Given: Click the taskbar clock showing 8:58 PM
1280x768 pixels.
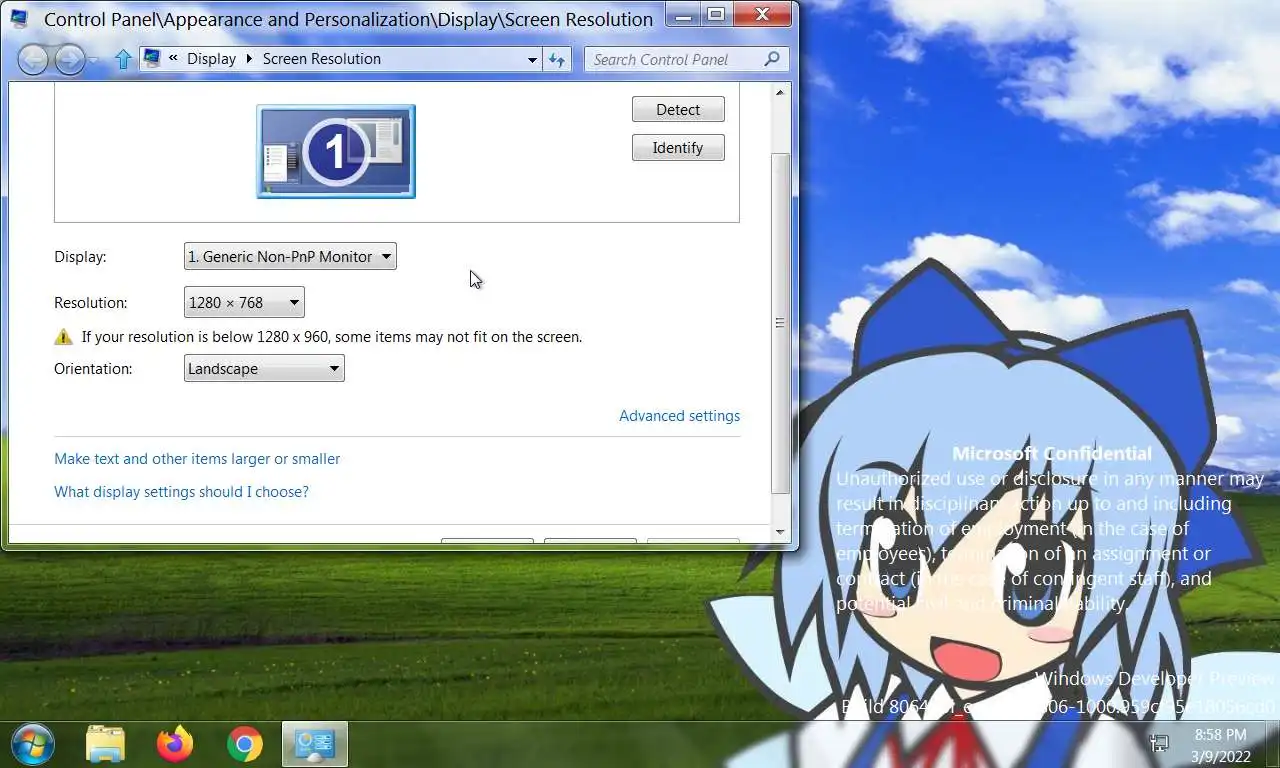Looking at the screenshot, I should click(x=1220, y=745).
